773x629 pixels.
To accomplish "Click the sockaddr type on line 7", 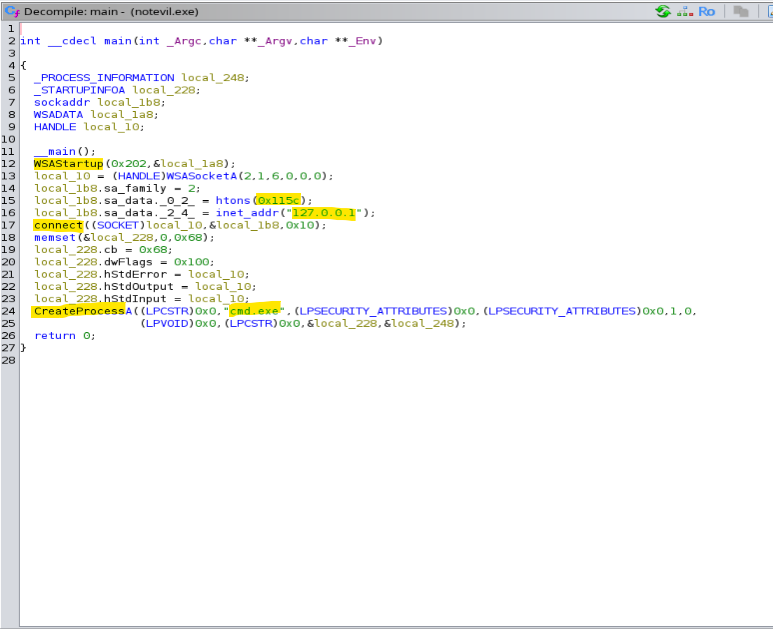I will click(62, 103).
